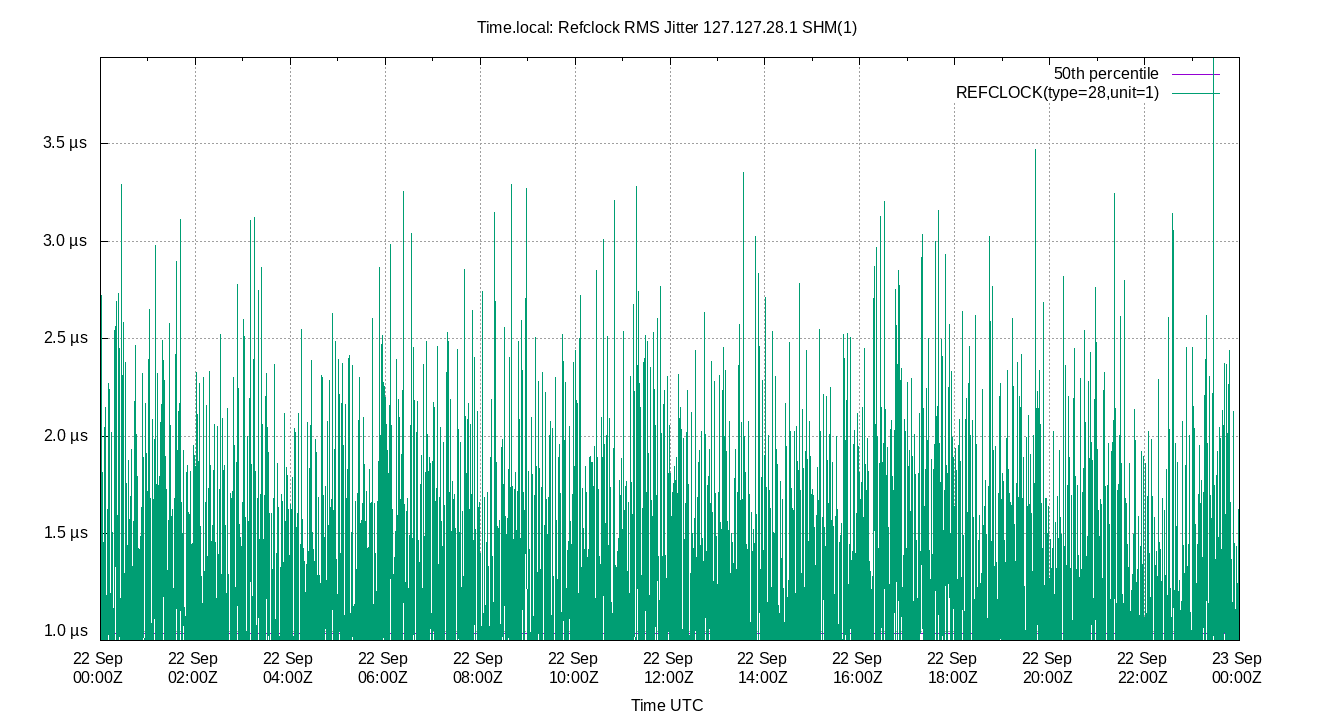
Task: Click the '22 Sep 14:00Z' x-axis label
Action: (763, 668)
